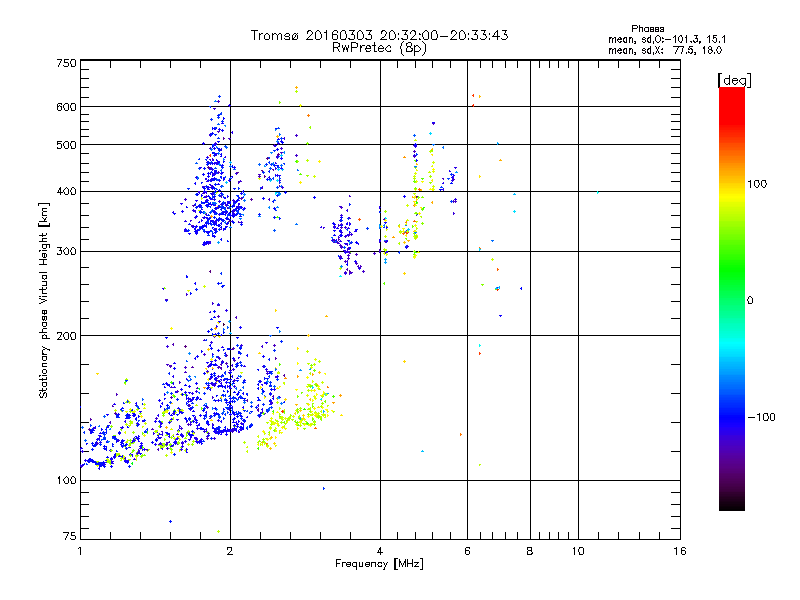Click the 'mean, sd,O:-101.3, 15.1' line

(667, 39)
